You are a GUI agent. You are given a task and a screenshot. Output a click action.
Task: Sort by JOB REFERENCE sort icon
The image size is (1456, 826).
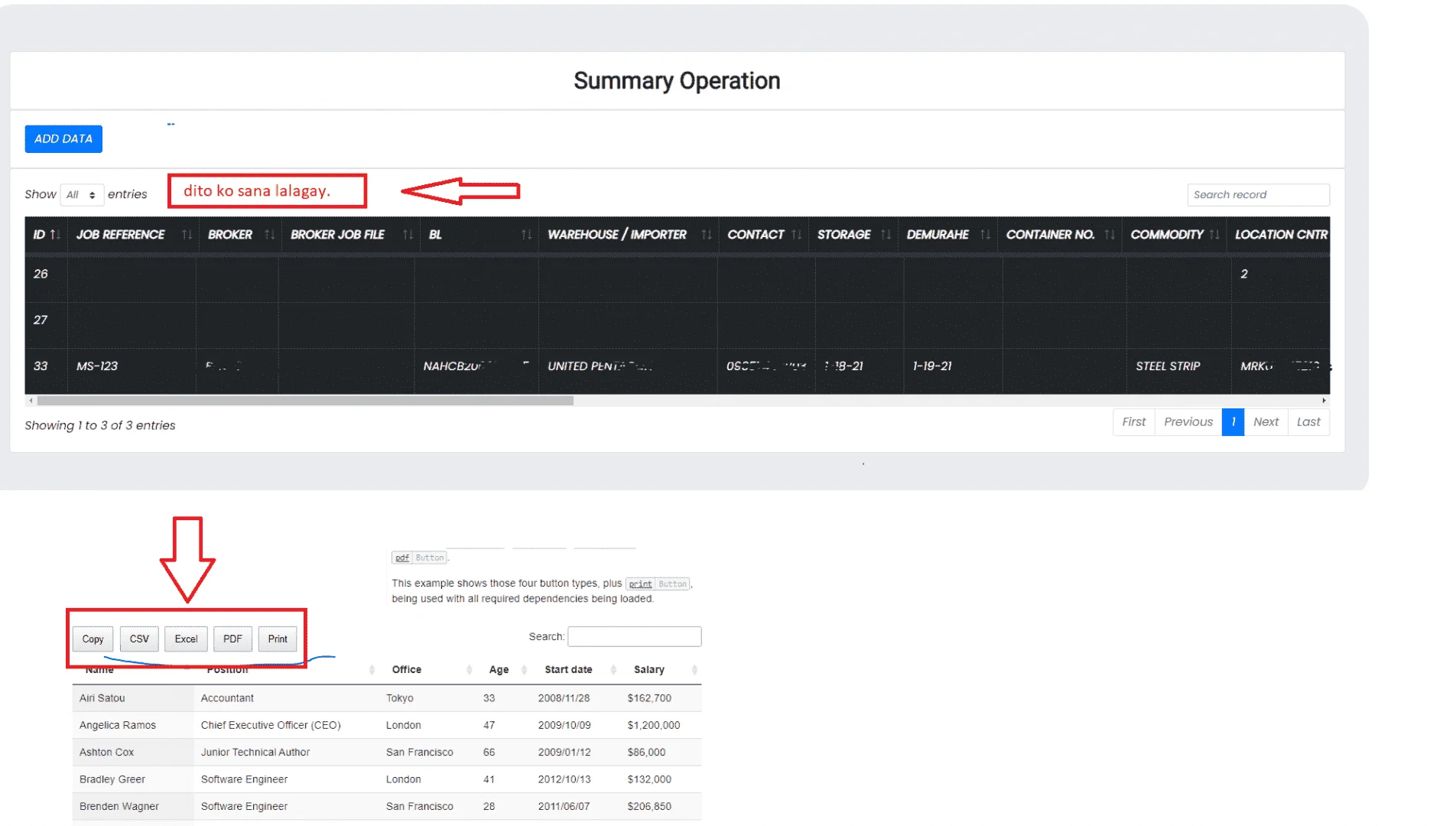[187, 235]
